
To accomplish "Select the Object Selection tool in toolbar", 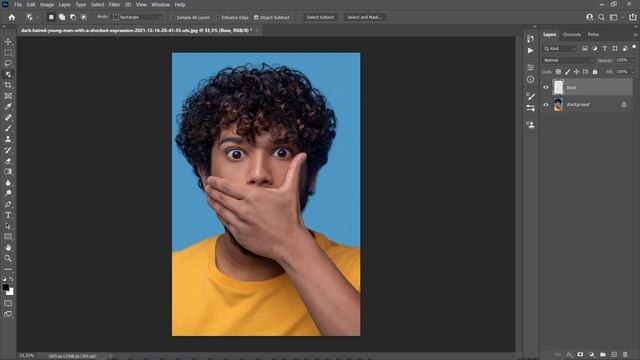I will 8,74.
